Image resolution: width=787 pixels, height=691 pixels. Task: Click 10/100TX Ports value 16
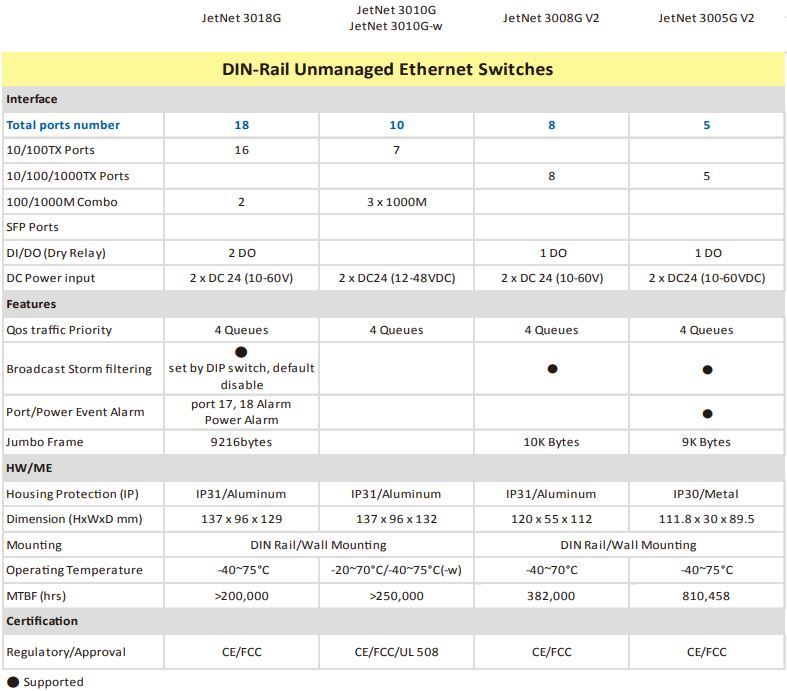point(241,150)
